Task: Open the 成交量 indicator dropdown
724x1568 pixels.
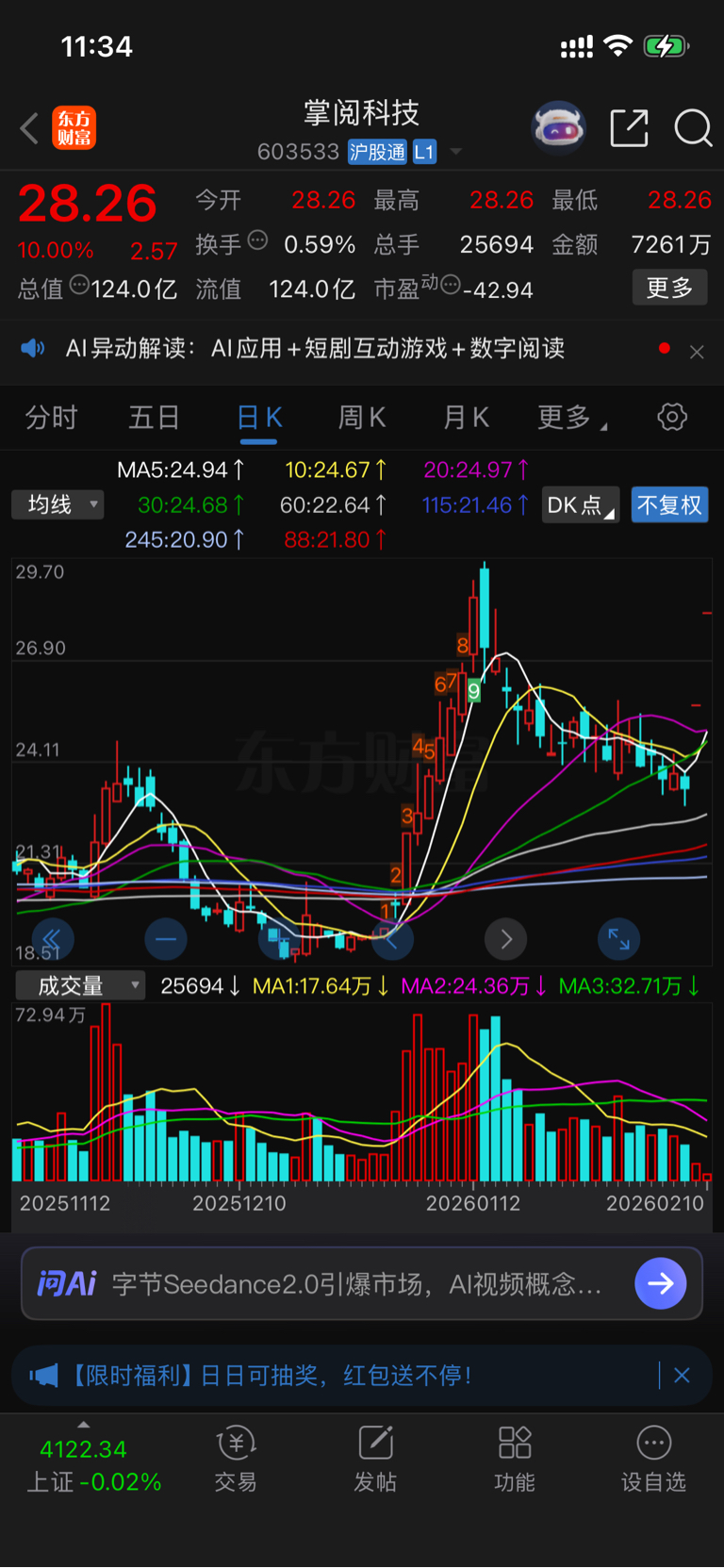Action: [80, 985]
